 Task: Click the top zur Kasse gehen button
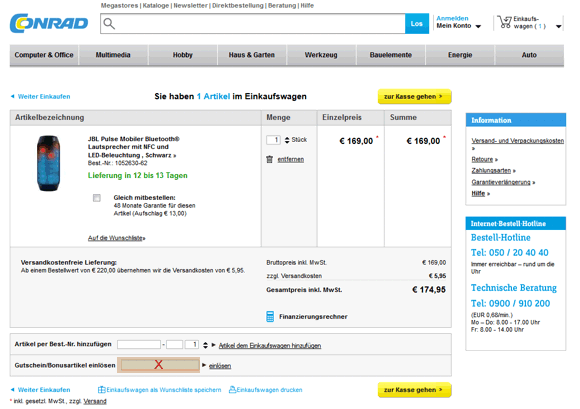[414, 97]
